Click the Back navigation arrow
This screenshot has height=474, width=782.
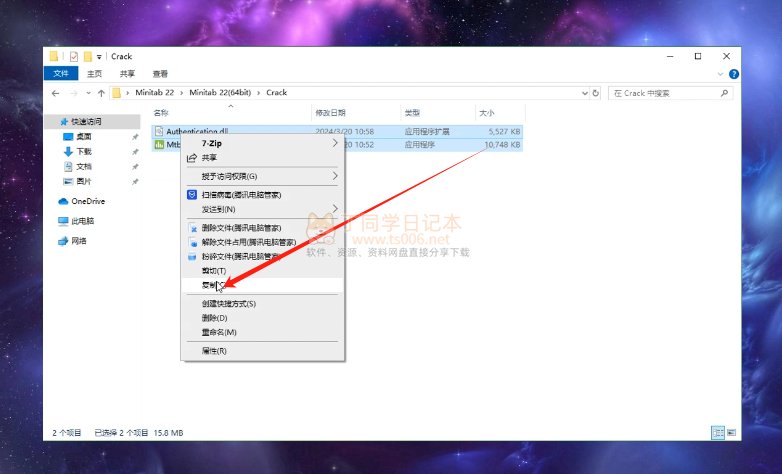(x=55, y=93)
